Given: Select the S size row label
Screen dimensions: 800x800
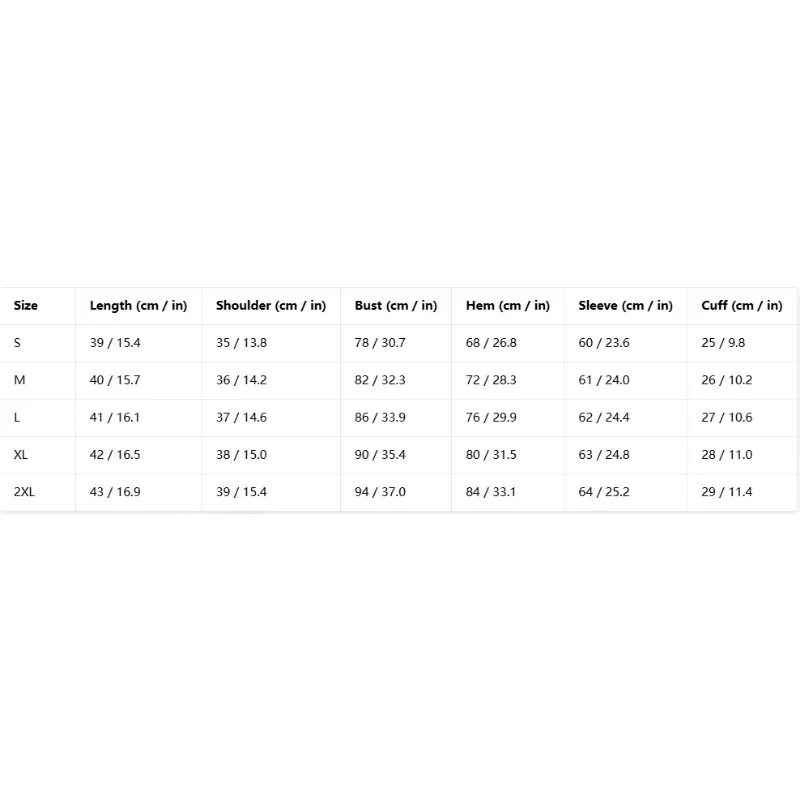Looking at the screenshot, I should tap(17, 343).
